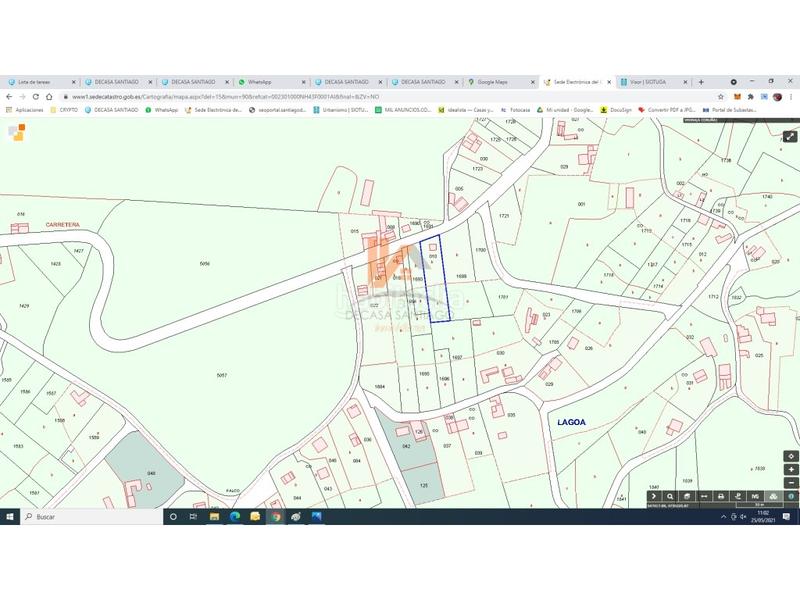Expand the map toolbar arrow
The width and height of the screenshot is (800, 600).
[653, 496]
